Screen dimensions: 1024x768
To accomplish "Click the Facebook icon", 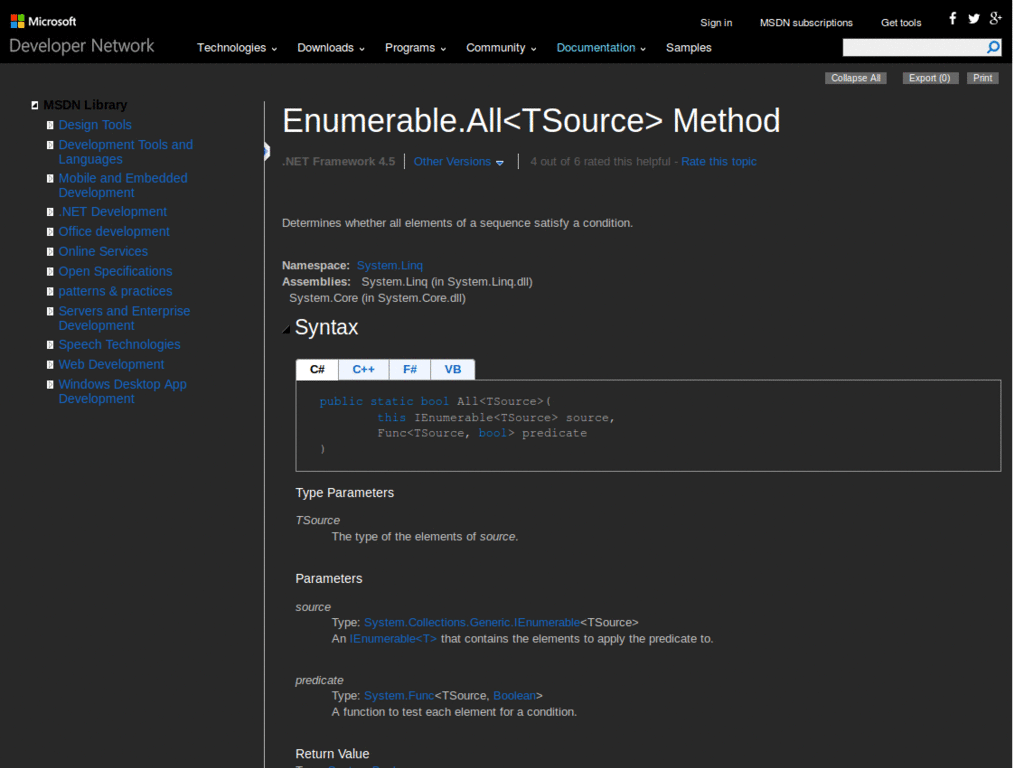I will [951, 18].
